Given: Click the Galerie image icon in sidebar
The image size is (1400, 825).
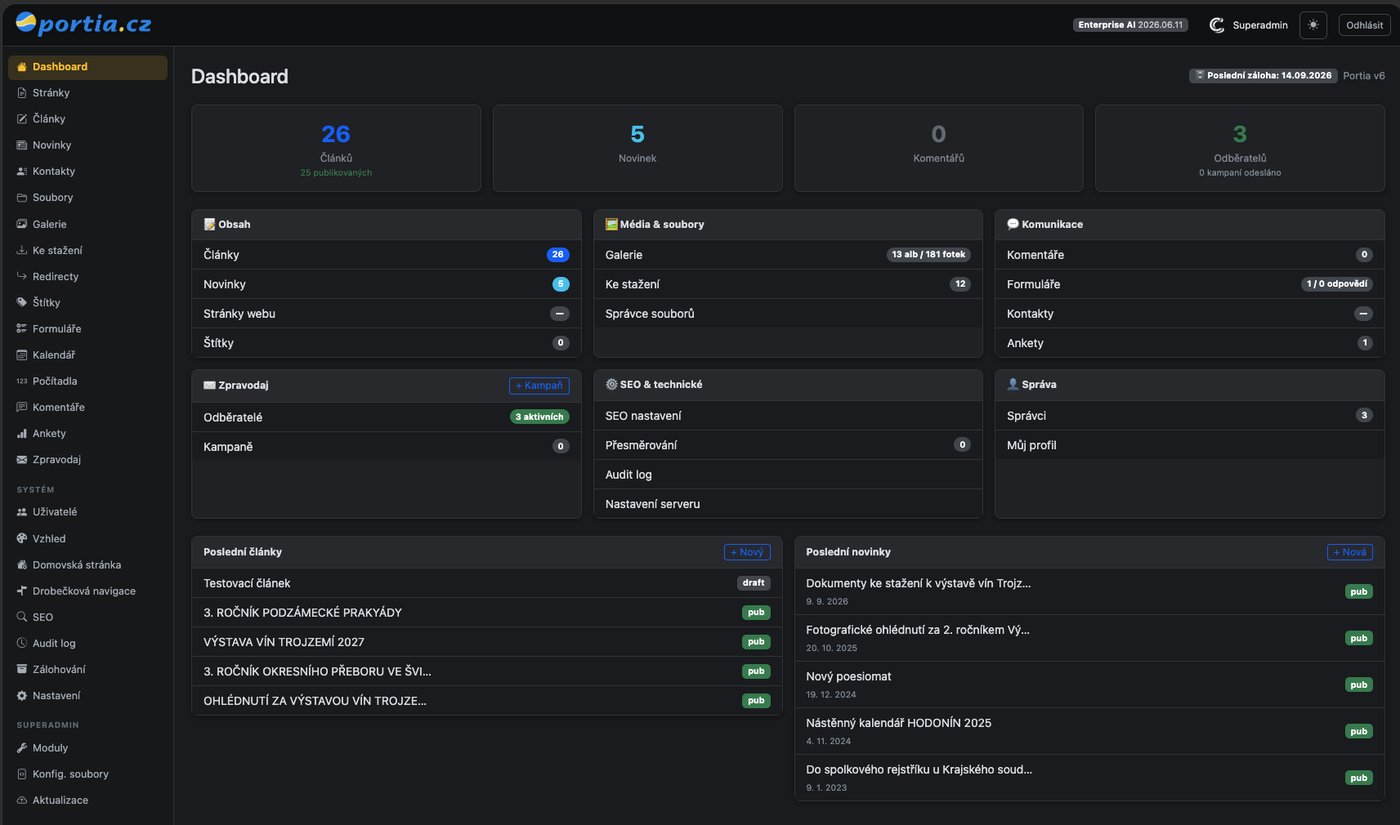Looking at the screenshot, I should point(22,224).
